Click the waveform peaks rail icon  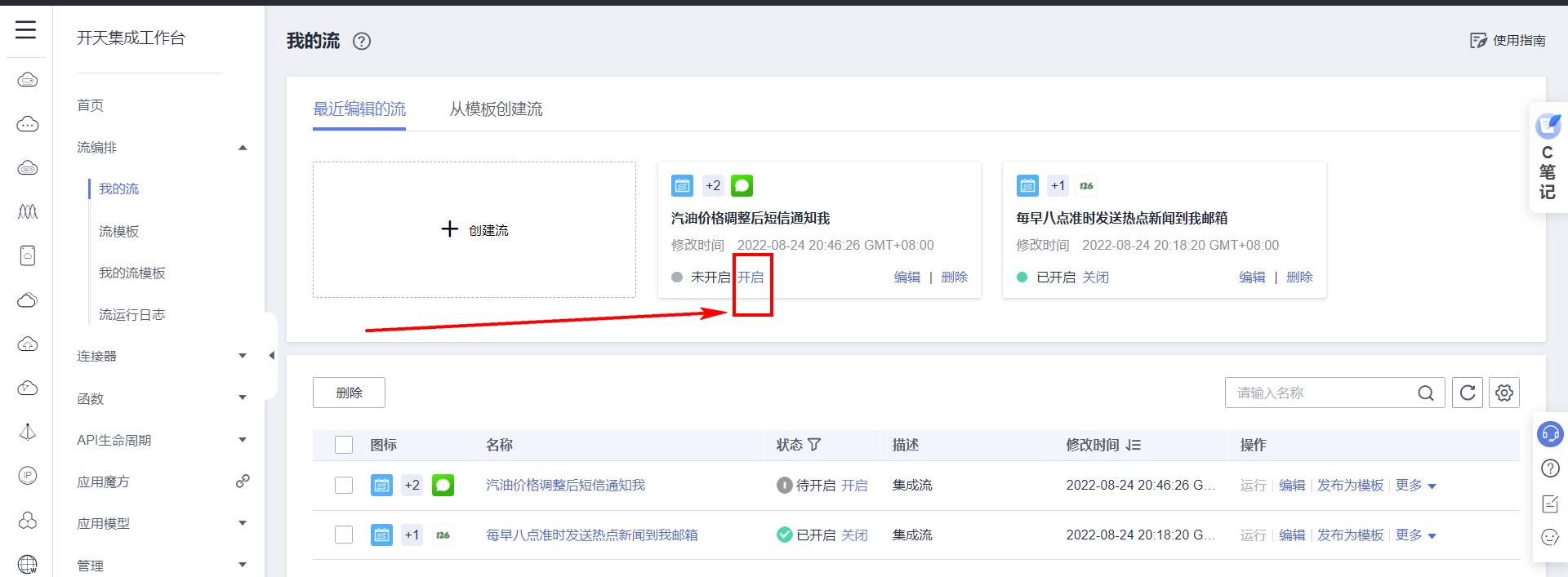28,212
